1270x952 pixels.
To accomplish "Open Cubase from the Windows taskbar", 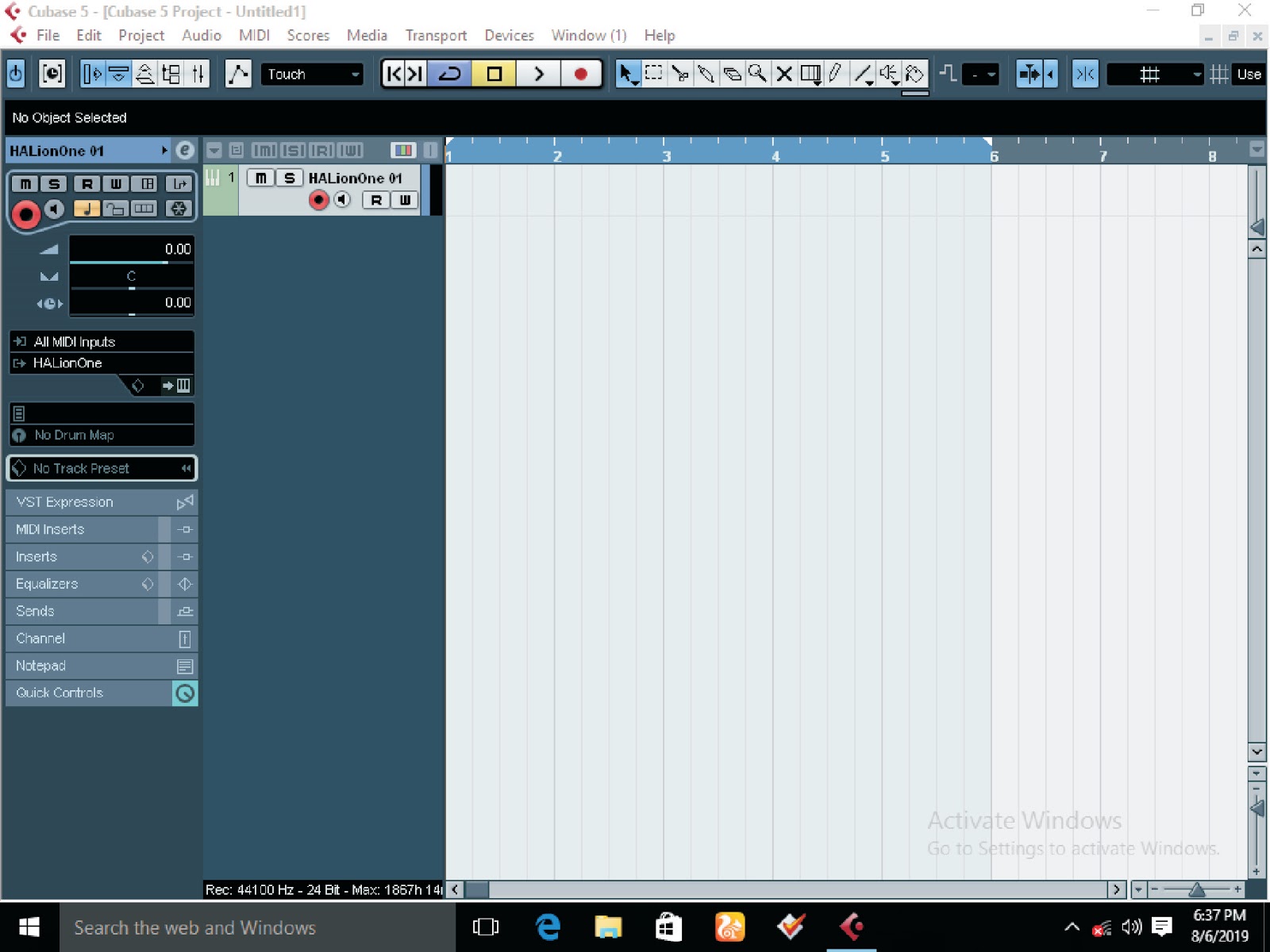I will point(851,927).
